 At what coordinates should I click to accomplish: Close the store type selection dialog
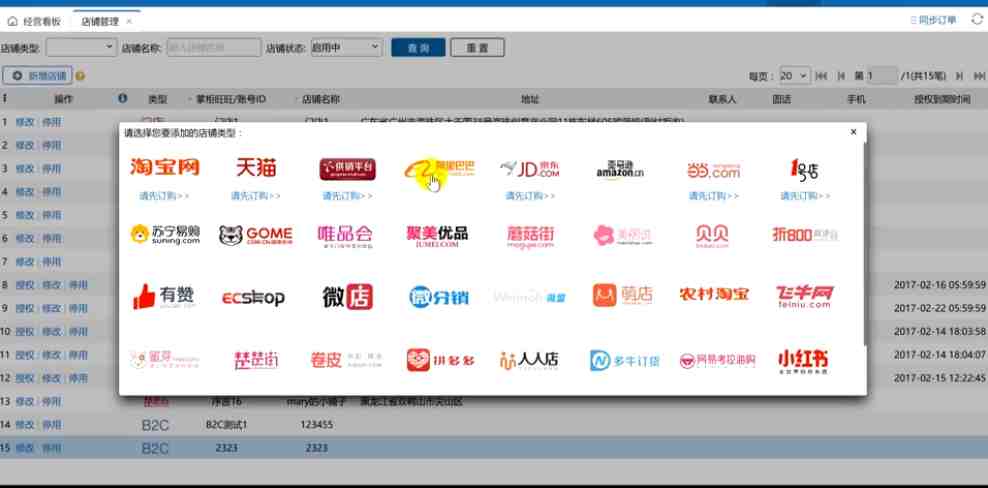pyautogui.click(x=853, y=132)
